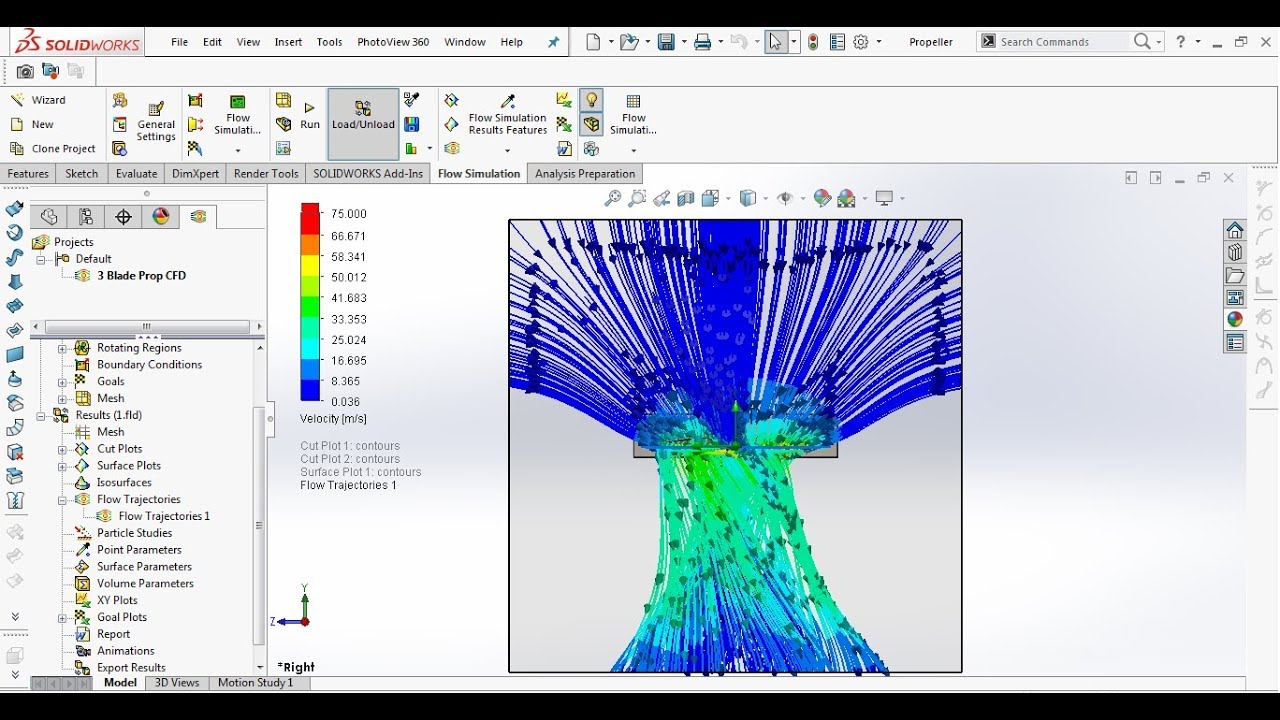Toggle the Hide/Show Items eye icon
The height and width of the screenshot is (720, 1280).
coord(785,199)
